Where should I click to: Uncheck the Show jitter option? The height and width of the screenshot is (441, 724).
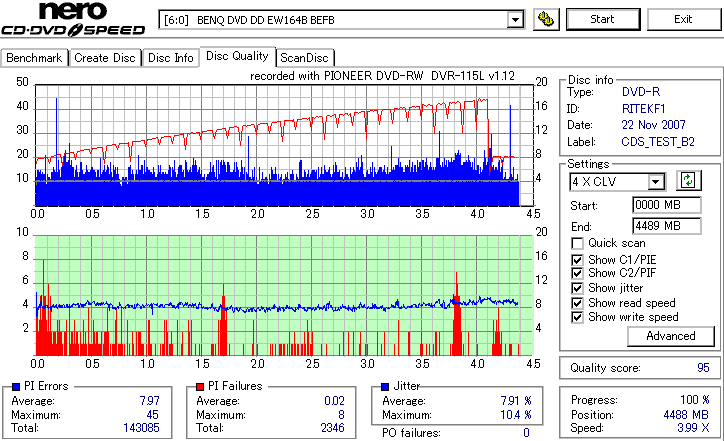577,288
